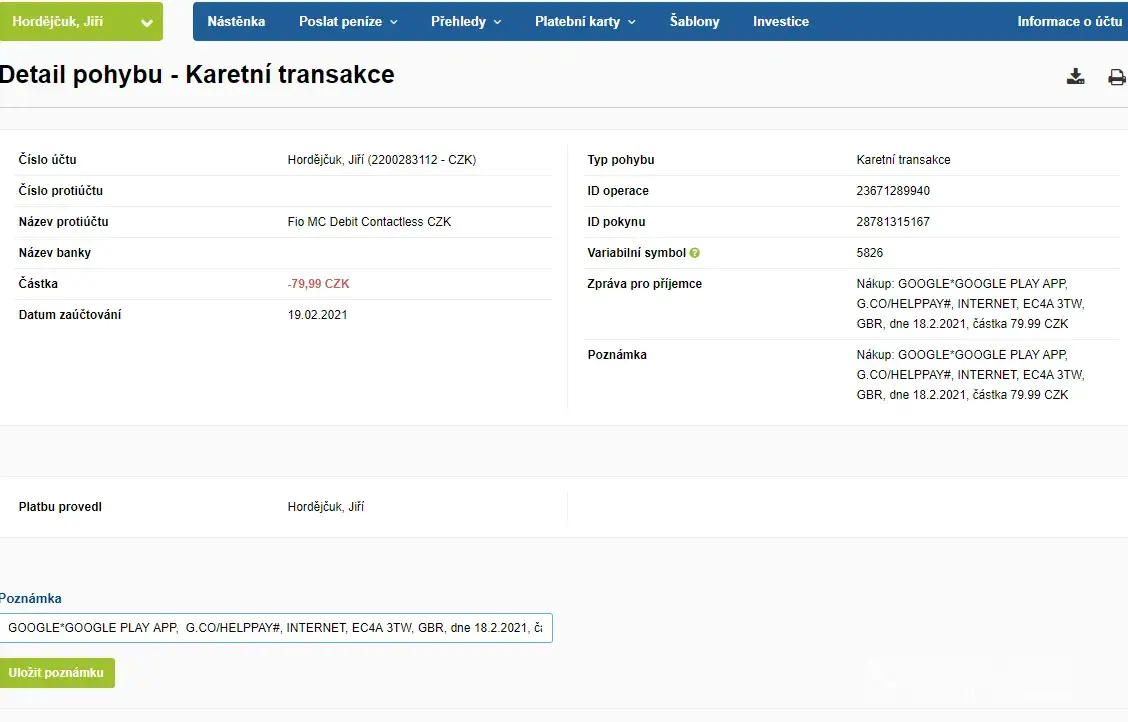1128x722 pixels.
Task: Expand the Přehledy menu
Action: (x=466, y=21)
